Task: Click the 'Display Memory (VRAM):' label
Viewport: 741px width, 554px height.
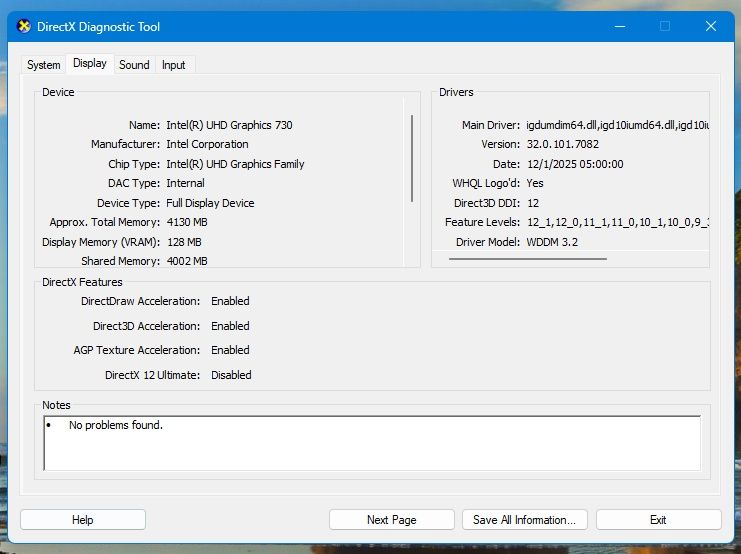Action: tap(101, 242)
